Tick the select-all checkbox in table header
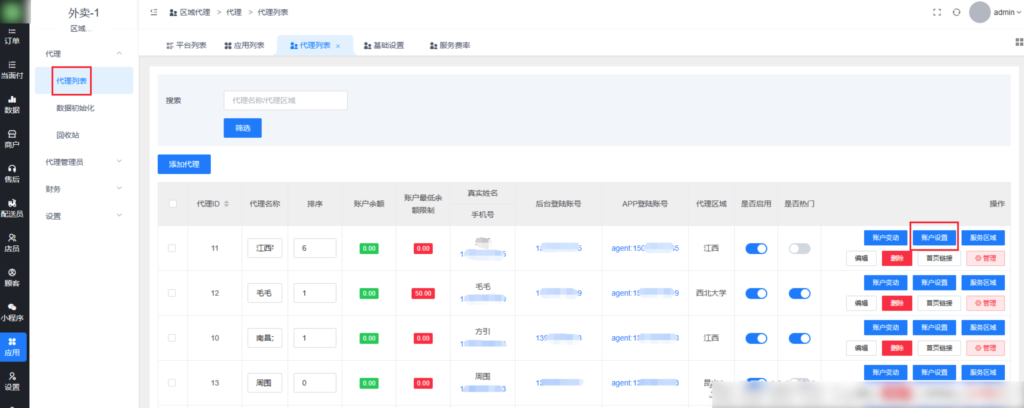 click(x=173, y=204)
